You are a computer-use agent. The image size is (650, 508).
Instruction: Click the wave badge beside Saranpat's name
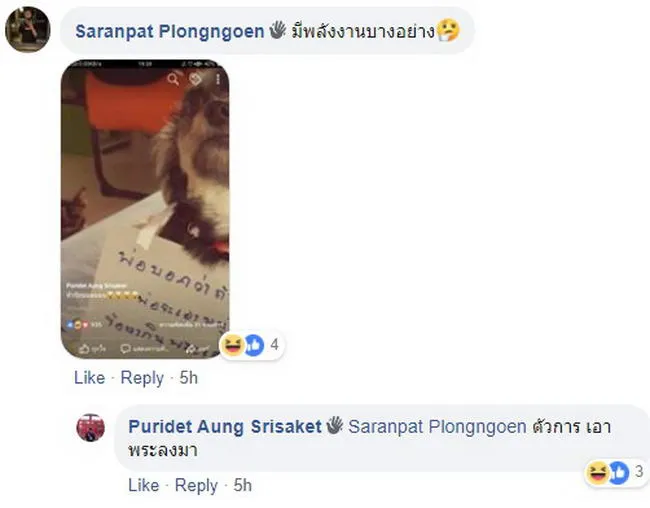pyautogui.click(x=278, y=30)
